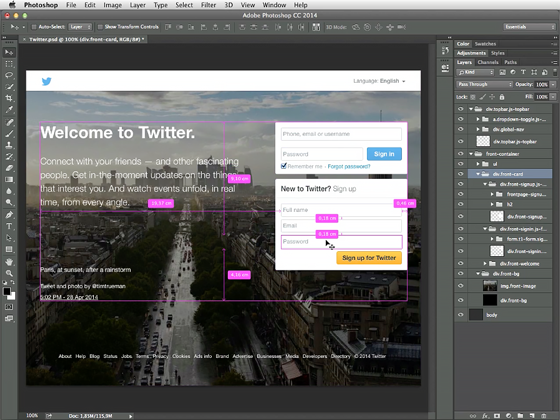Select the Healing Brush tool
The width and height of the screenshot is (560, 420).
coord(9,122)
